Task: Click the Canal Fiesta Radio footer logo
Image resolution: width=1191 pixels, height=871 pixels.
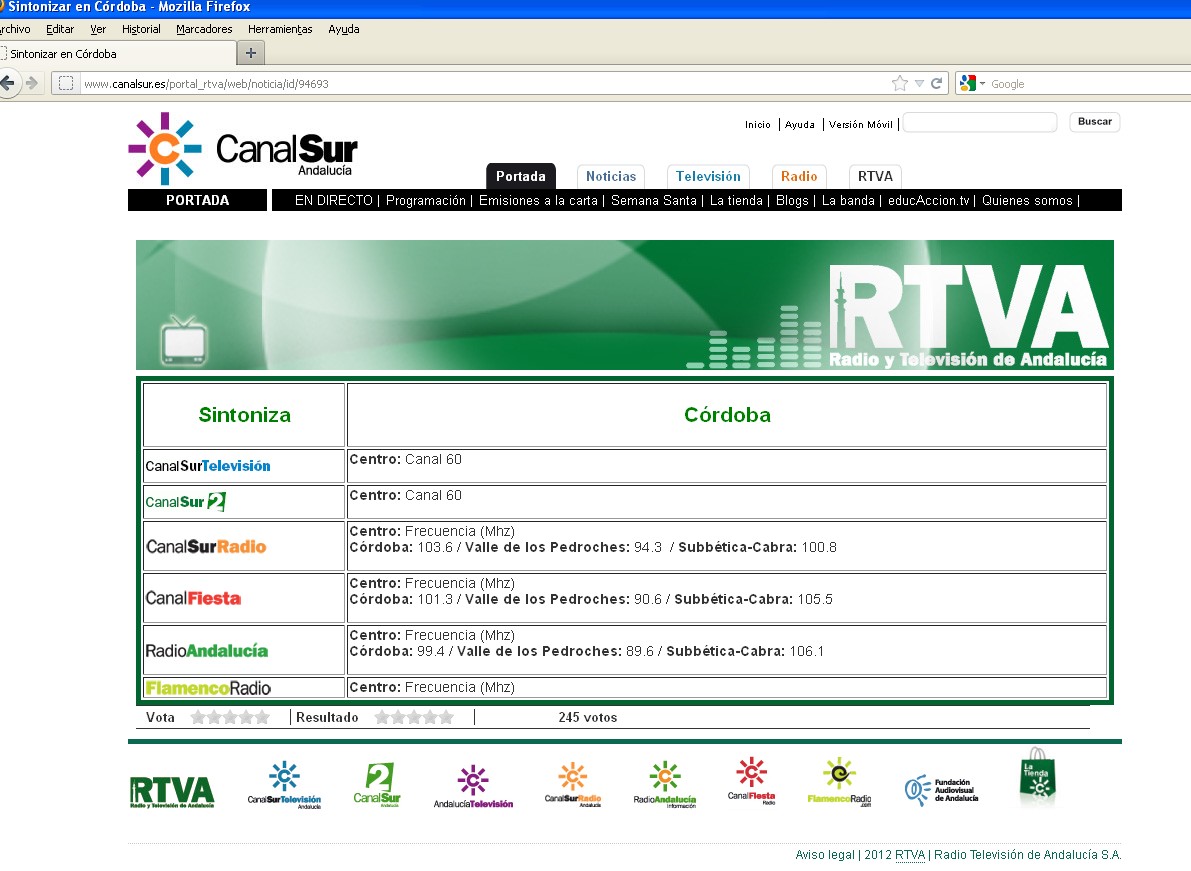Action: click(x=751, y=782)
